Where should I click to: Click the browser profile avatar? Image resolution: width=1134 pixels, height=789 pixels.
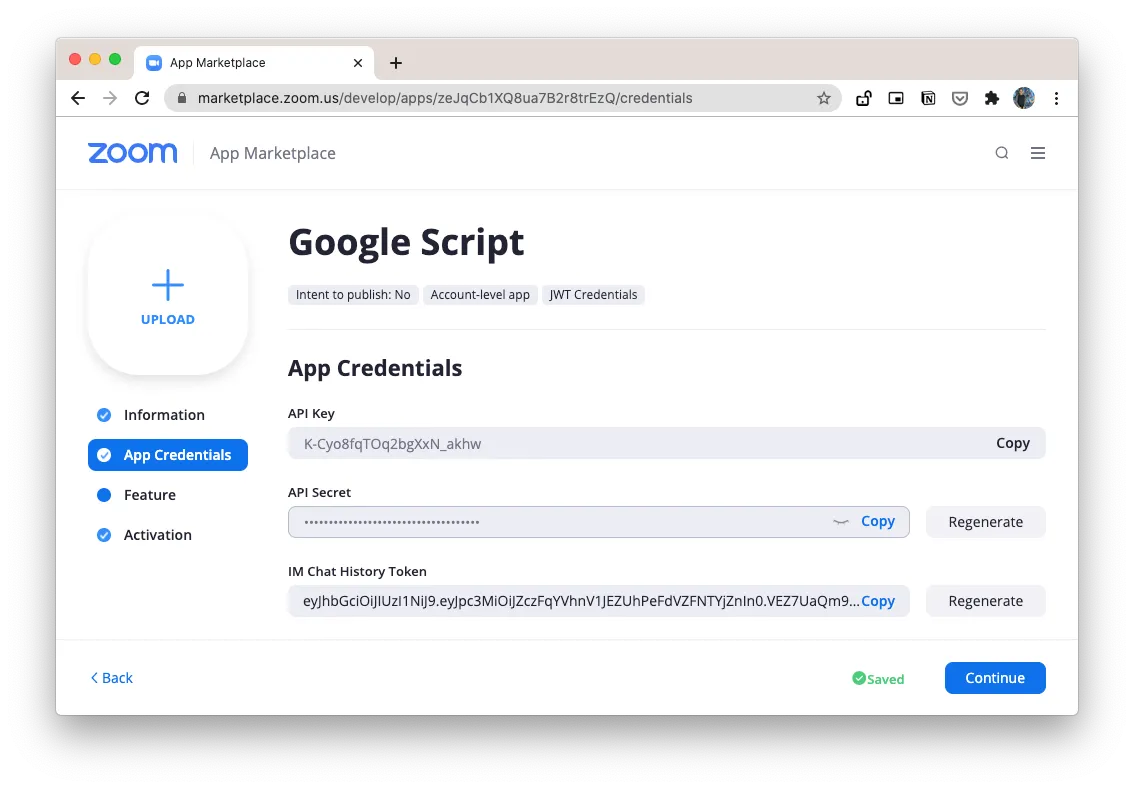point(1023,98)
